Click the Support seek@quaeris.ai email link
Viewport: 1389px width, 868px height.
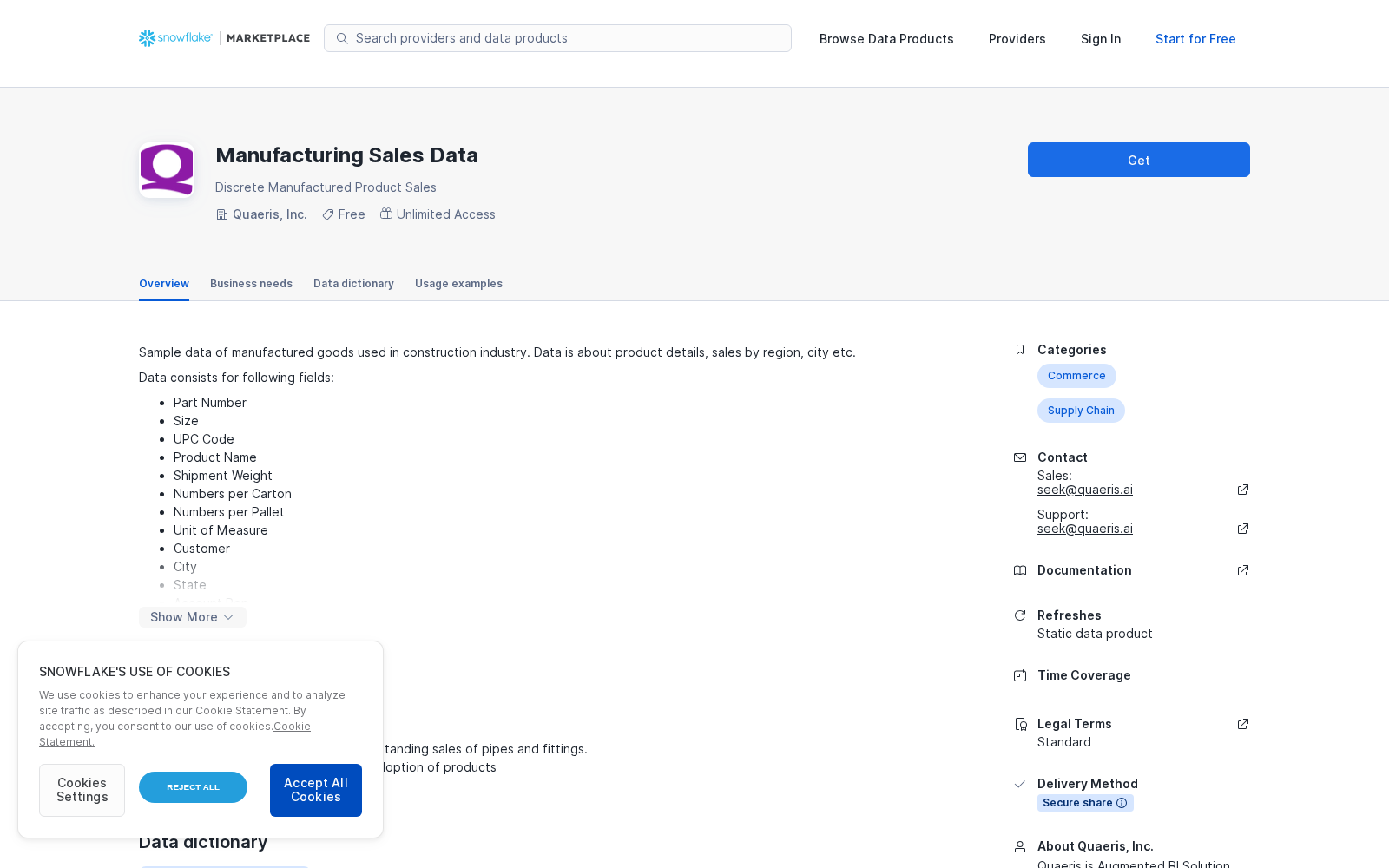pyautogui.click(x=1085, y=529)
